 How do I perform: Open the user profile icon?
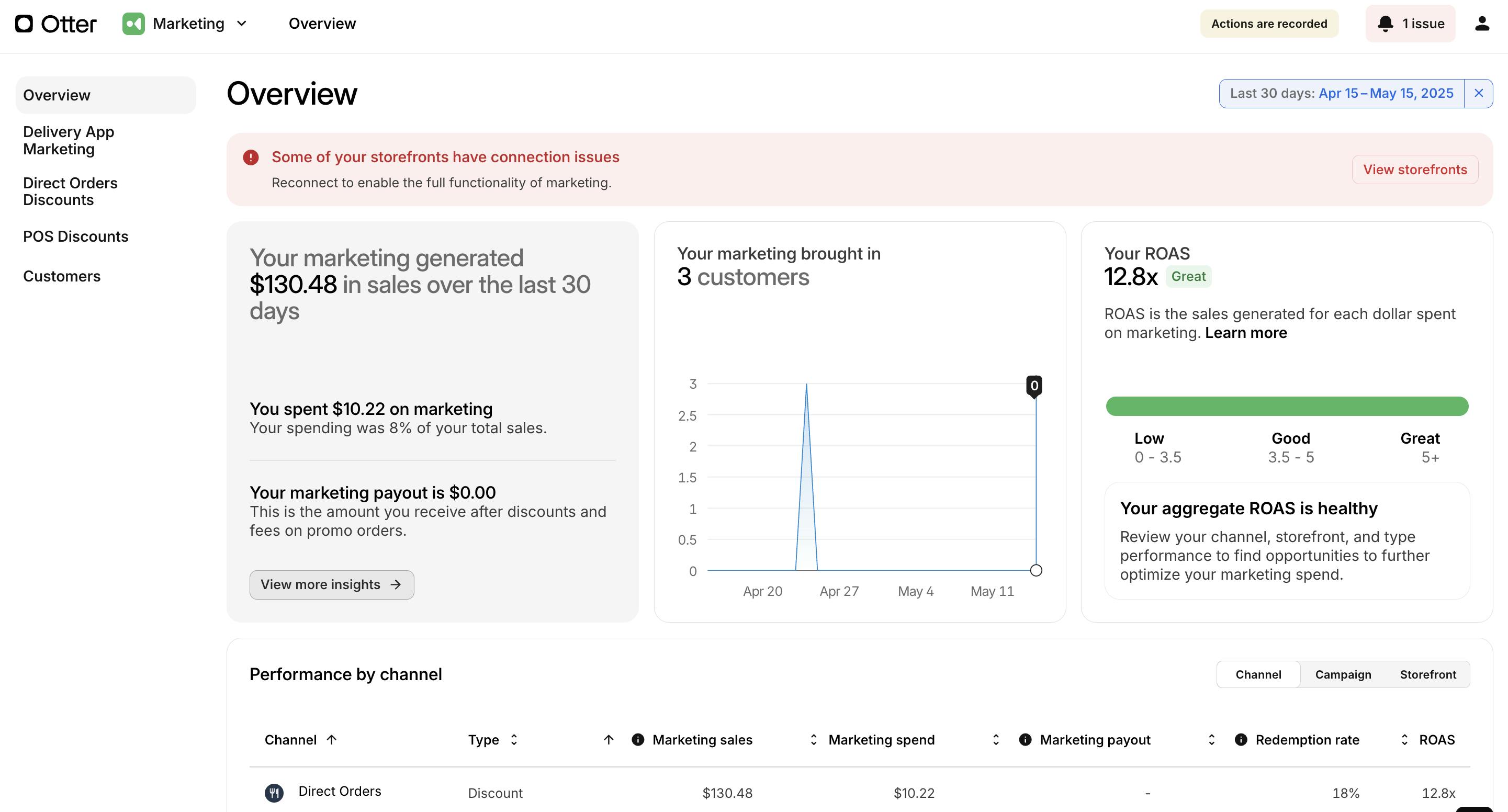coord(1482,24)
